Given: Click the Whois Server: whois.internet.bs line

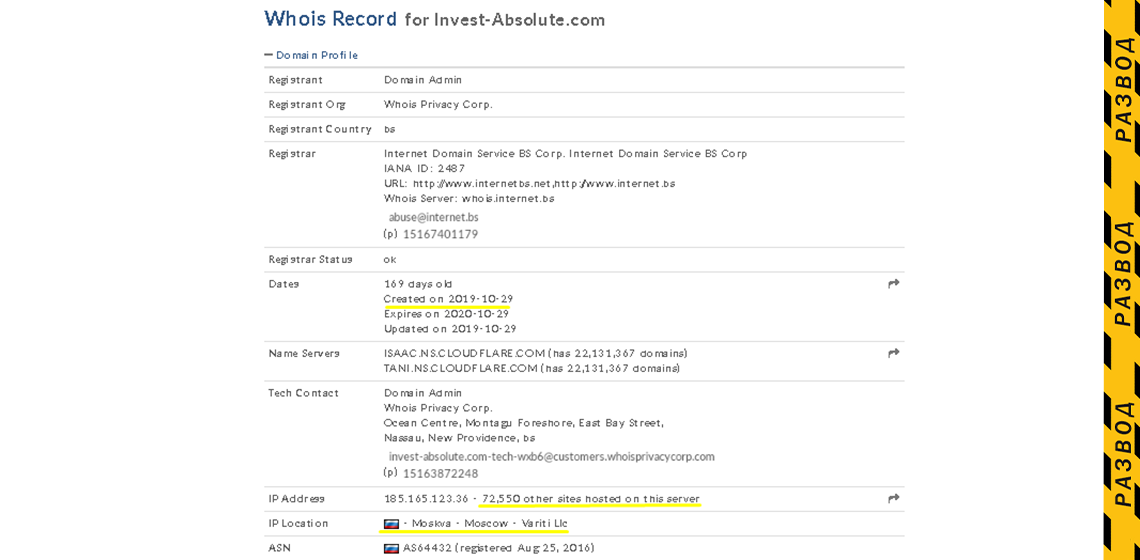Looking at the screenshot, I should 469,199.
